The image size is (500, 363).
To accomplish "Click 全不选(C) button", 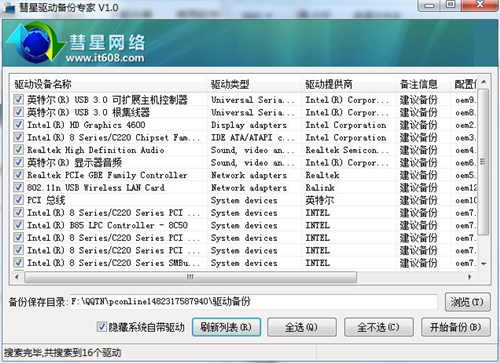I will (379, 327).
